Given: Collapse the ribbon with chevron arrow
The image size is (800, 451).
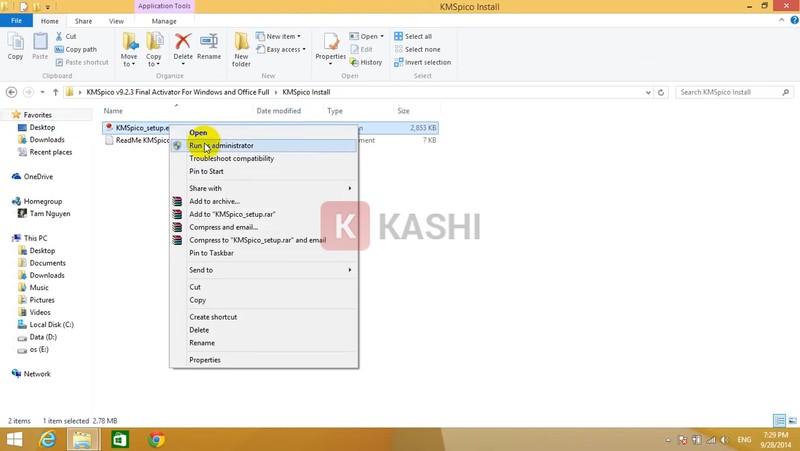Looking at the screenshot, I should tap(782, 20).
